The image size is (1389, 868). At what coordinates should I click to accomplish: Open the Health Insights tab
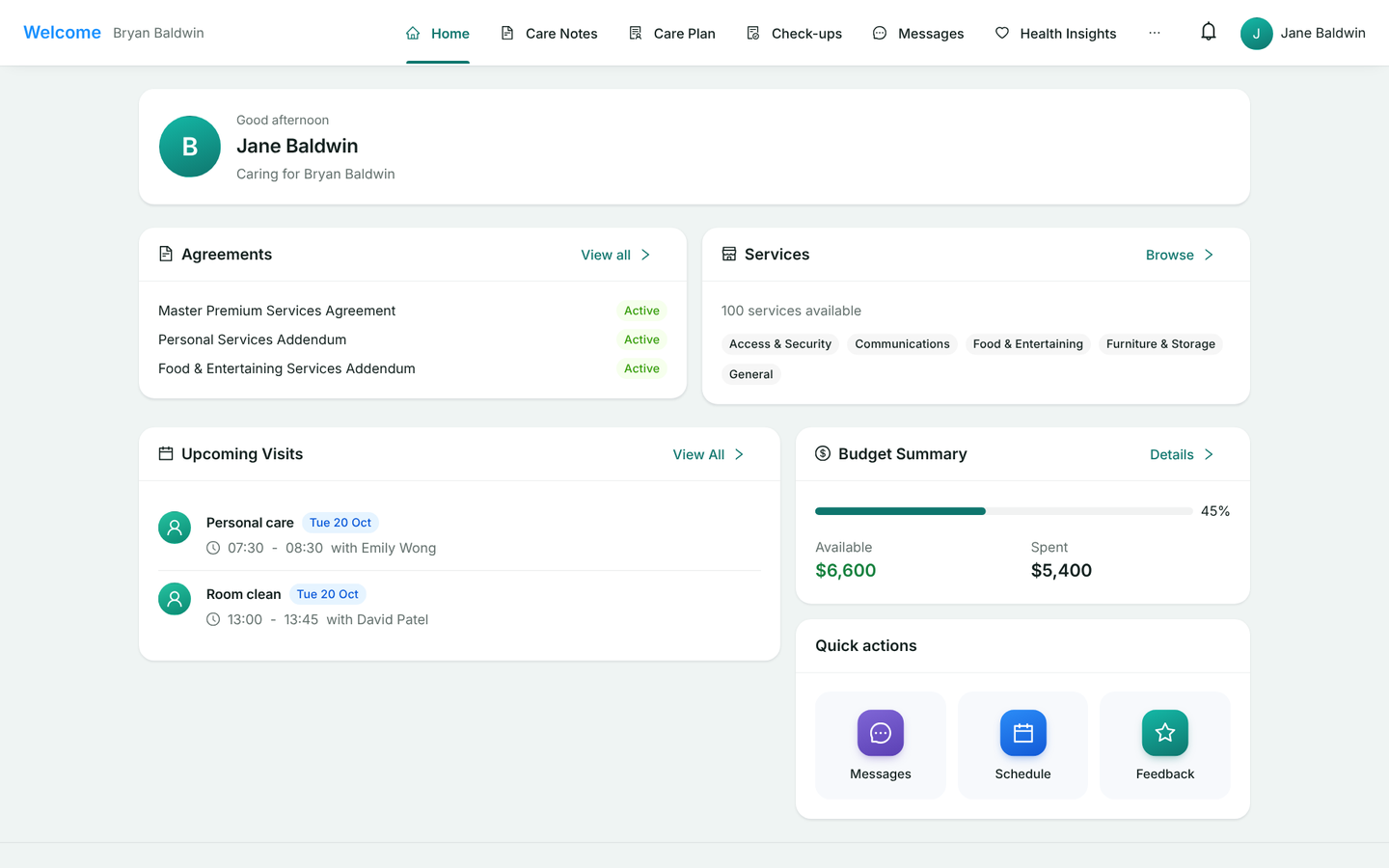coord(1055,33)
